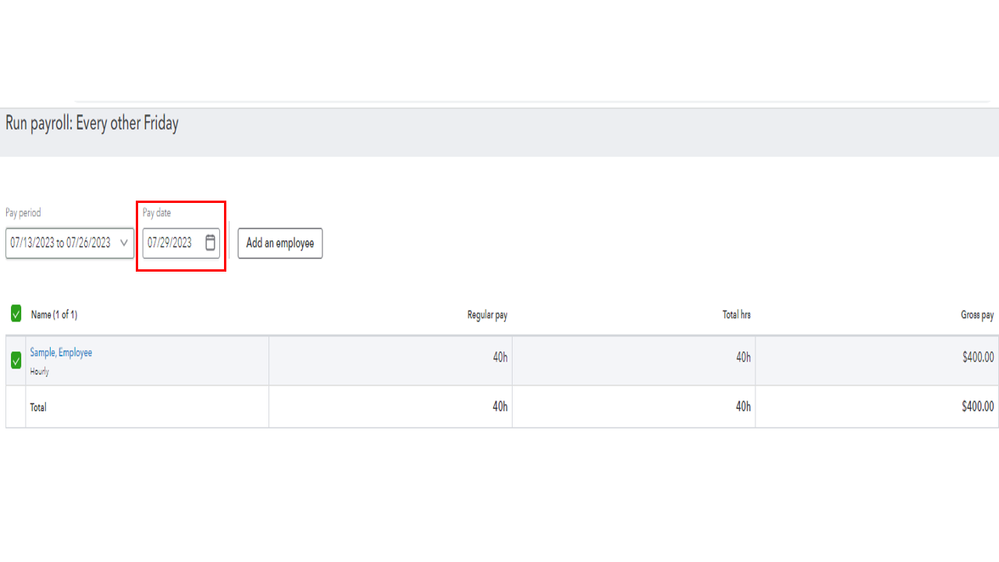Image resolution: width=999 pixels, height=562 pixels.
Task: Click the Pay date input field text
Action: tap(170, 243)
